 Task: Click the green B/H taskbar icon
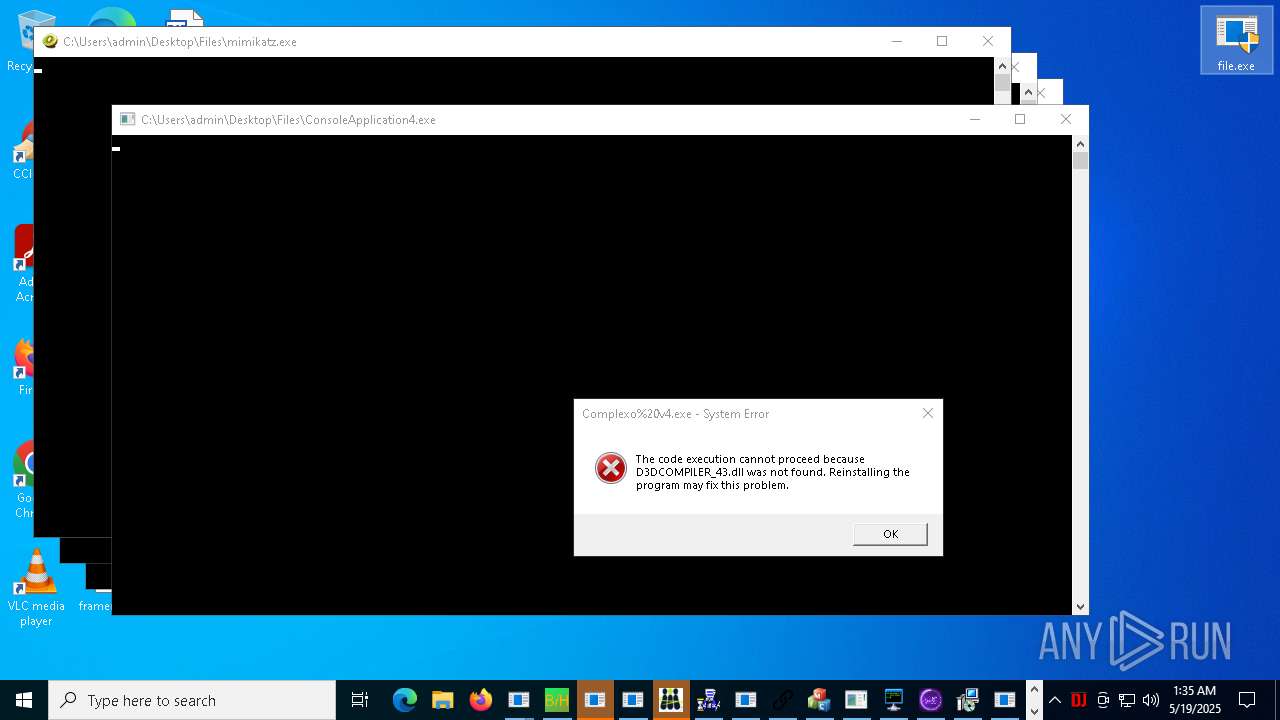pyautogui.click(x=556, y=700)
